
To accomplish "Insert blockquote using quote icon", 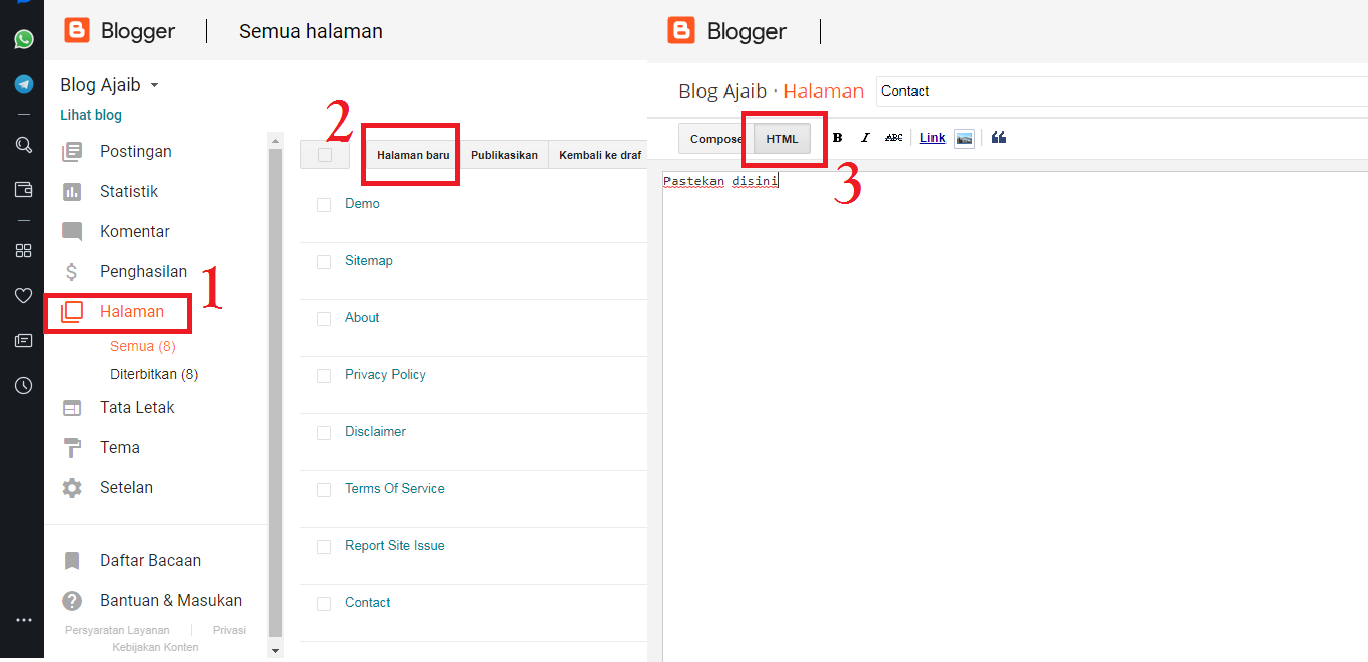I will tap(999, 138).
